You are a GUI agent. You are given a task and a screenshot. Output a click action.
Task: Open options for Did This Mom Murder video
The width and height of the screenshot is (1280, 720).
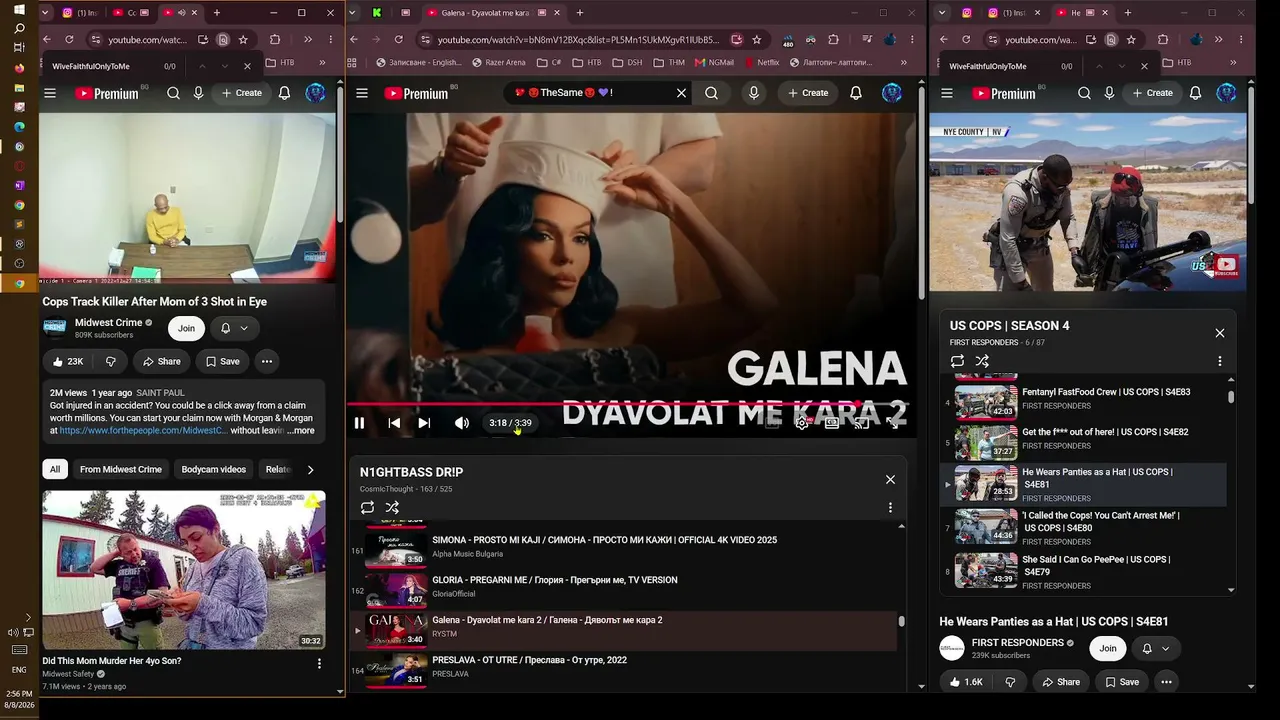point(319,663)
